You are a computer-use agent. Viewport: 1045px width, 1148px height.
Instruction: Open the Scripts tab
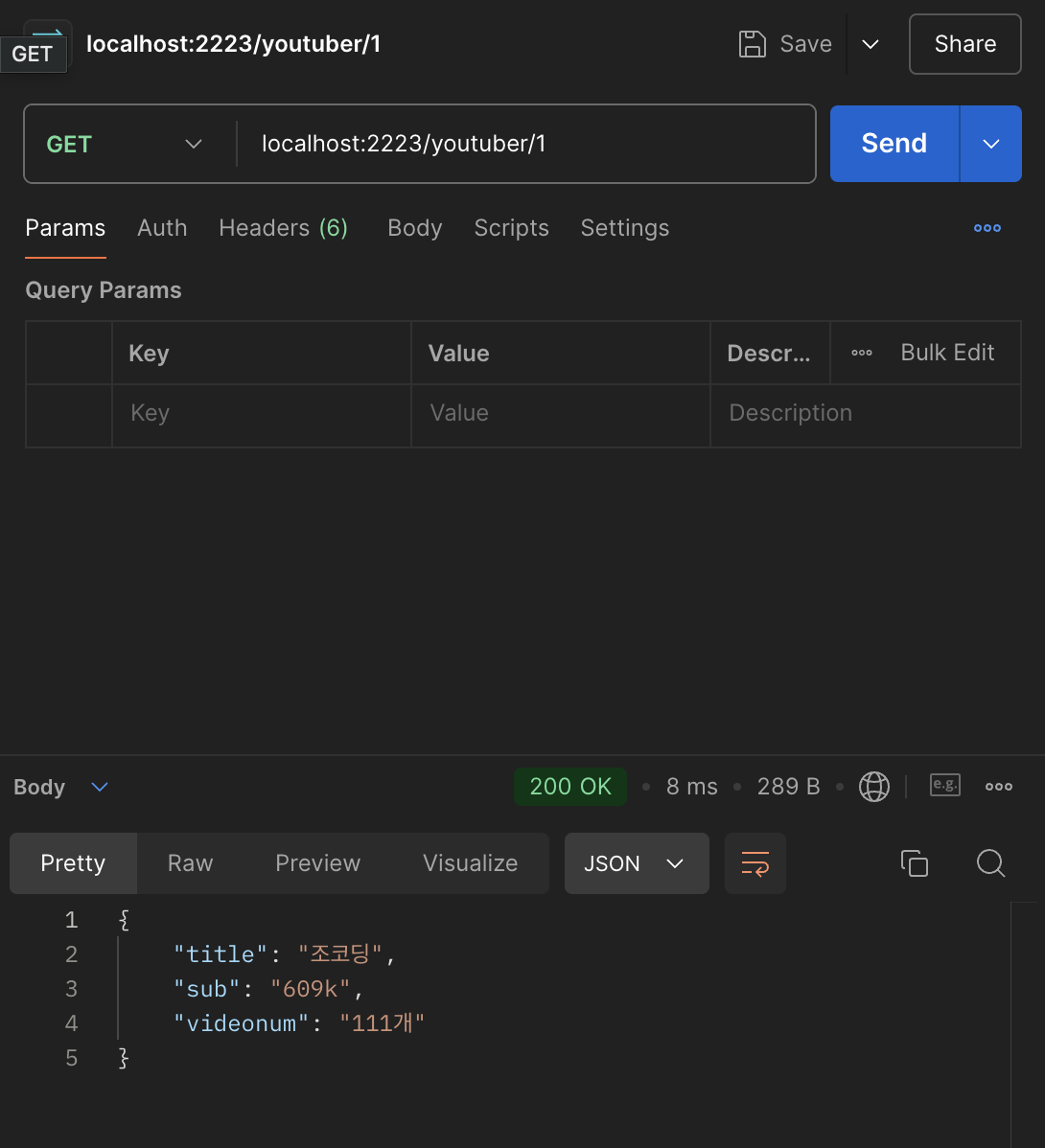pyautogui.click(x=511, y=228)
